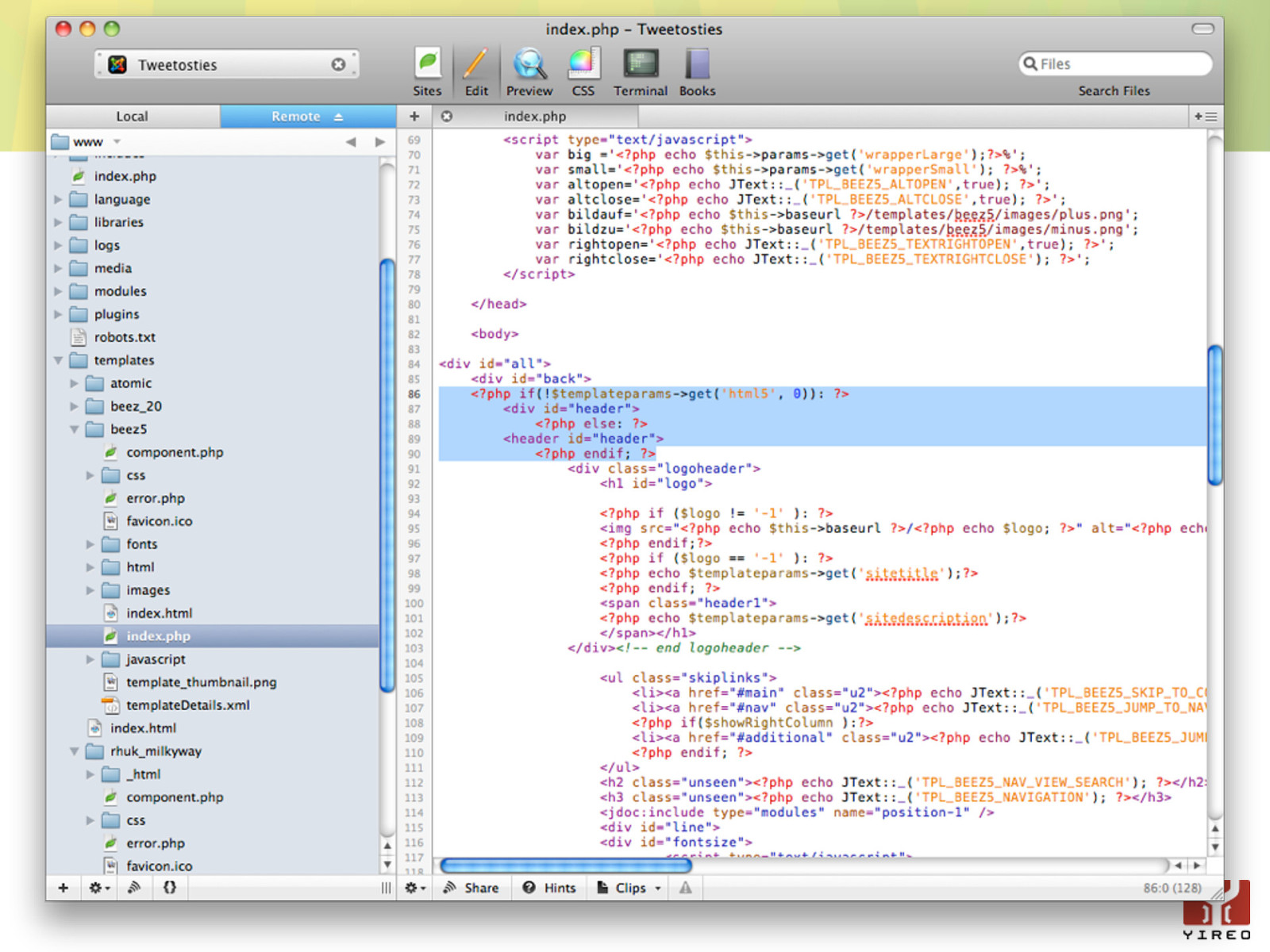
Task: Click the horizontal editor scrollbar
Action: point(565,866)
